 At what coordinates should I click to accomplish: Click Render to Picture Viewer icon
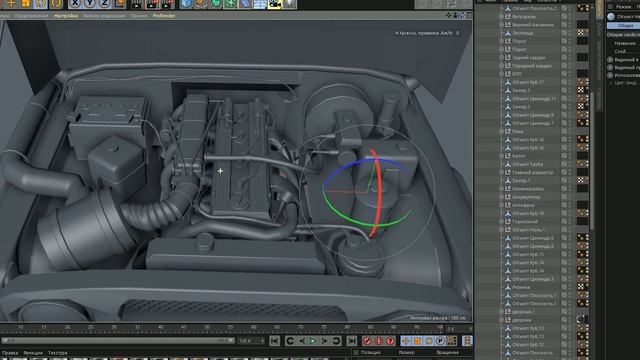point(151,4)
